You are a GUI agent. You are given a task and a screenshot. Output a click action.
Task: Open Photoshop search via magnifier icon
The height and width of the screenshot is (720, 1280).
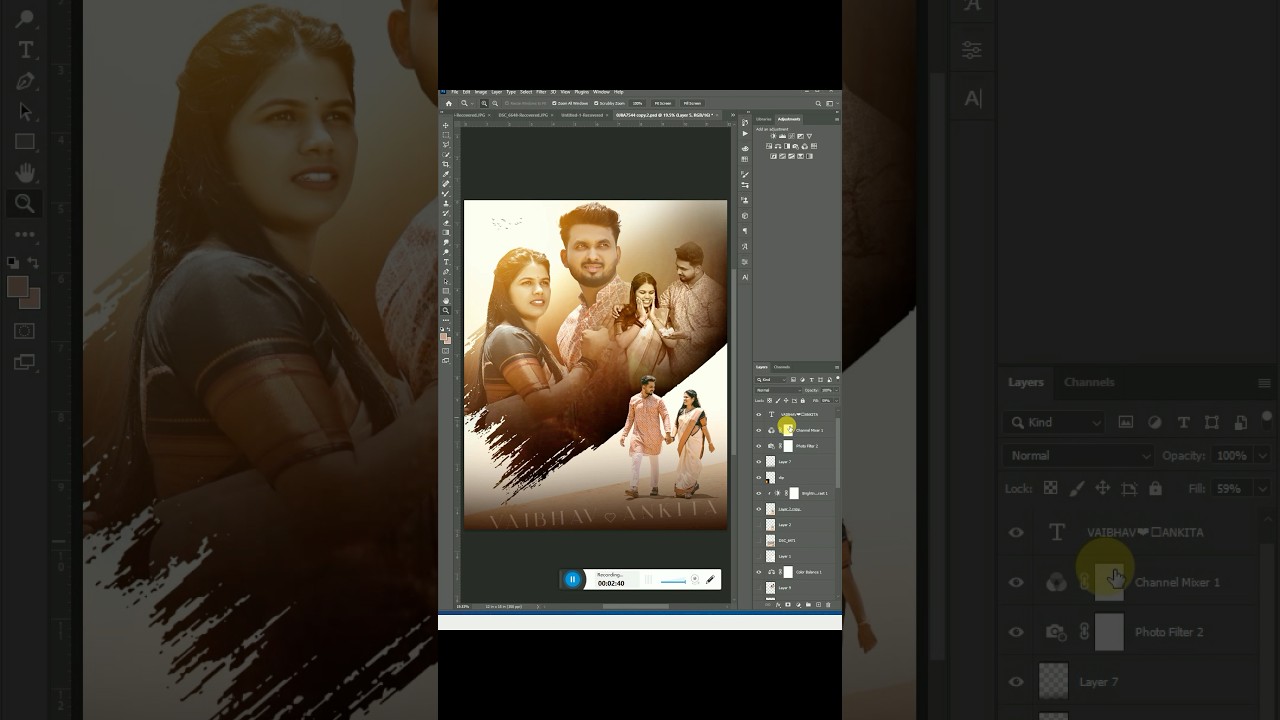[x=818, y=103]
